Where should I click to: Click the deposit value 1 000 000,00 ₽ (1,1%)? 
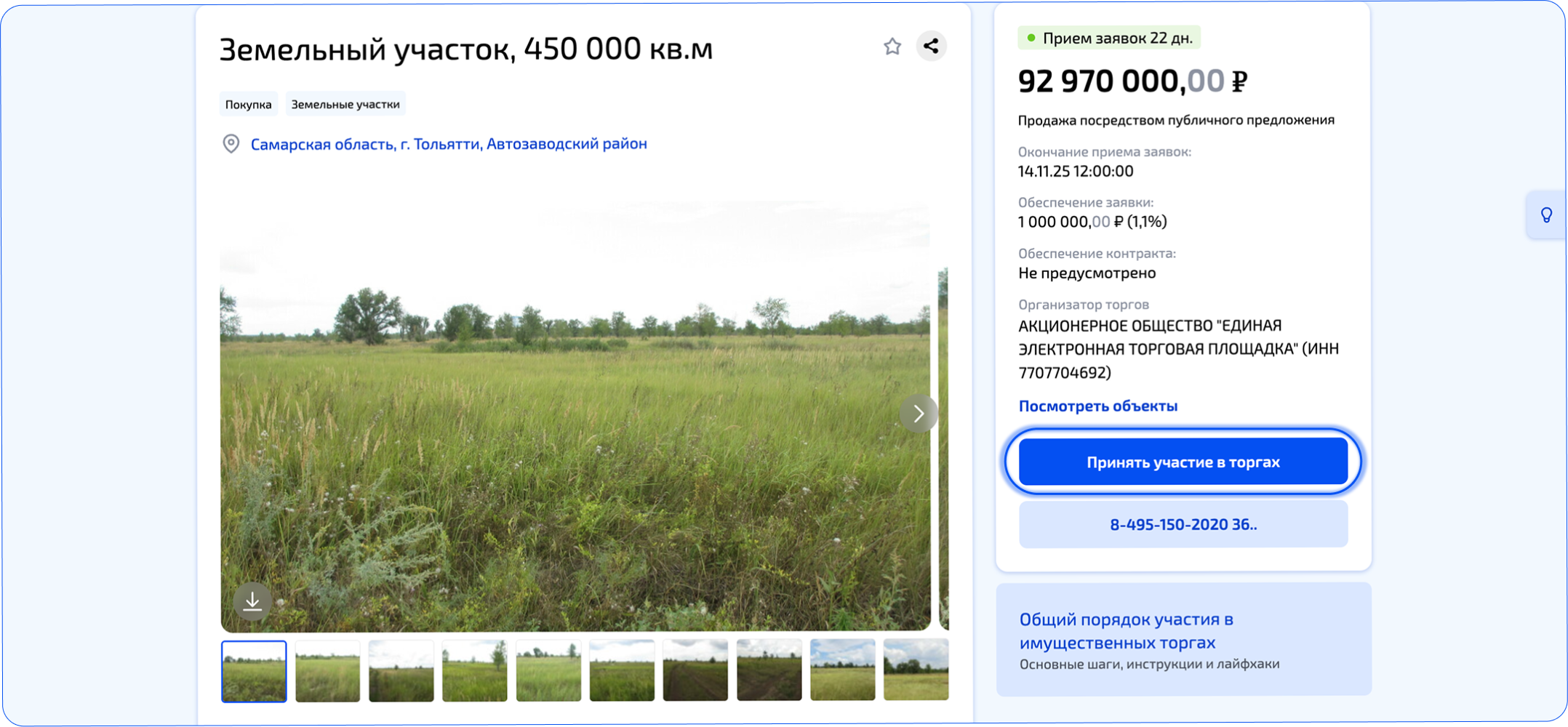(1092, 222)
